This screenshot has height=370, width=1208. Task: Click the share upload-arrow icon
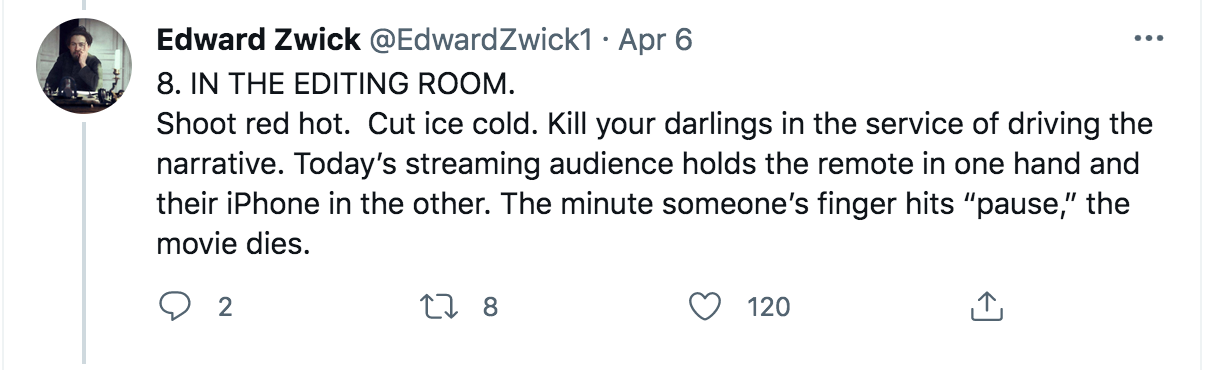coord(985,306)
